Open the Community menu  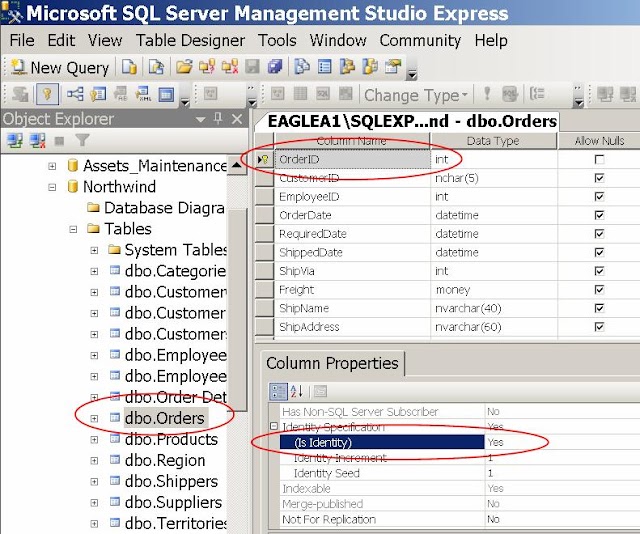420,40
